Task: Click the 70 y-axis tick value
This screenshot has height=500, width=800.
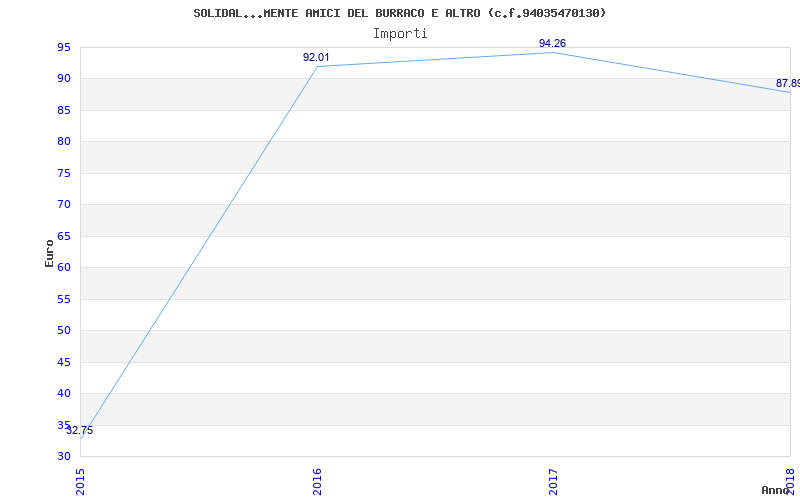Action: [x=64, y=205]
